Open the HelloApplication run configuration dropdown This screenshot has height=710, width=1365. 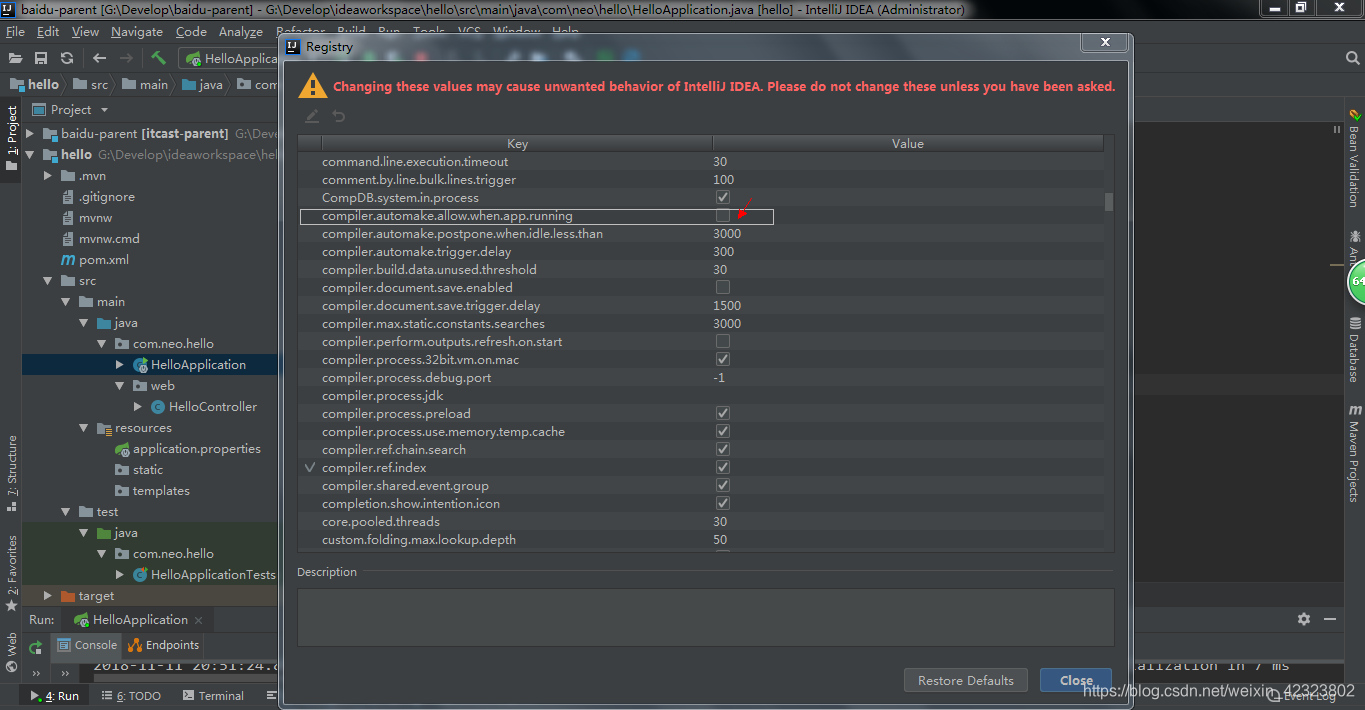(x=228, y=59)
